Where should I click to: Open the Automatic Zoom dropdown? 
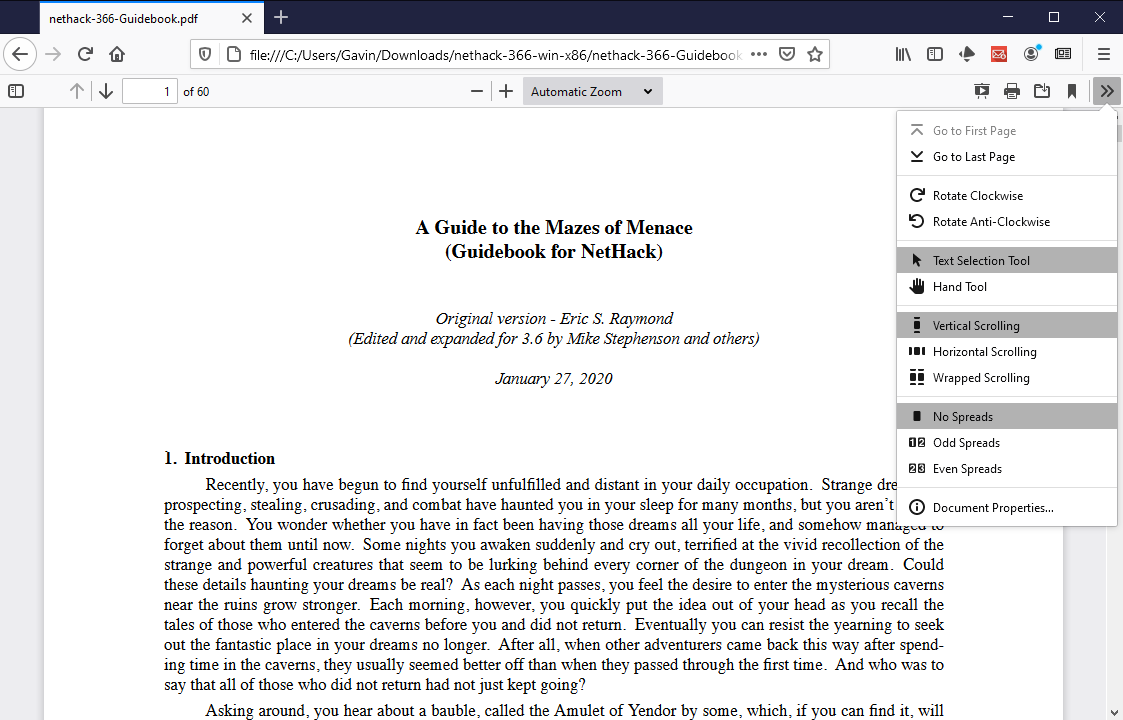[591, 91]
